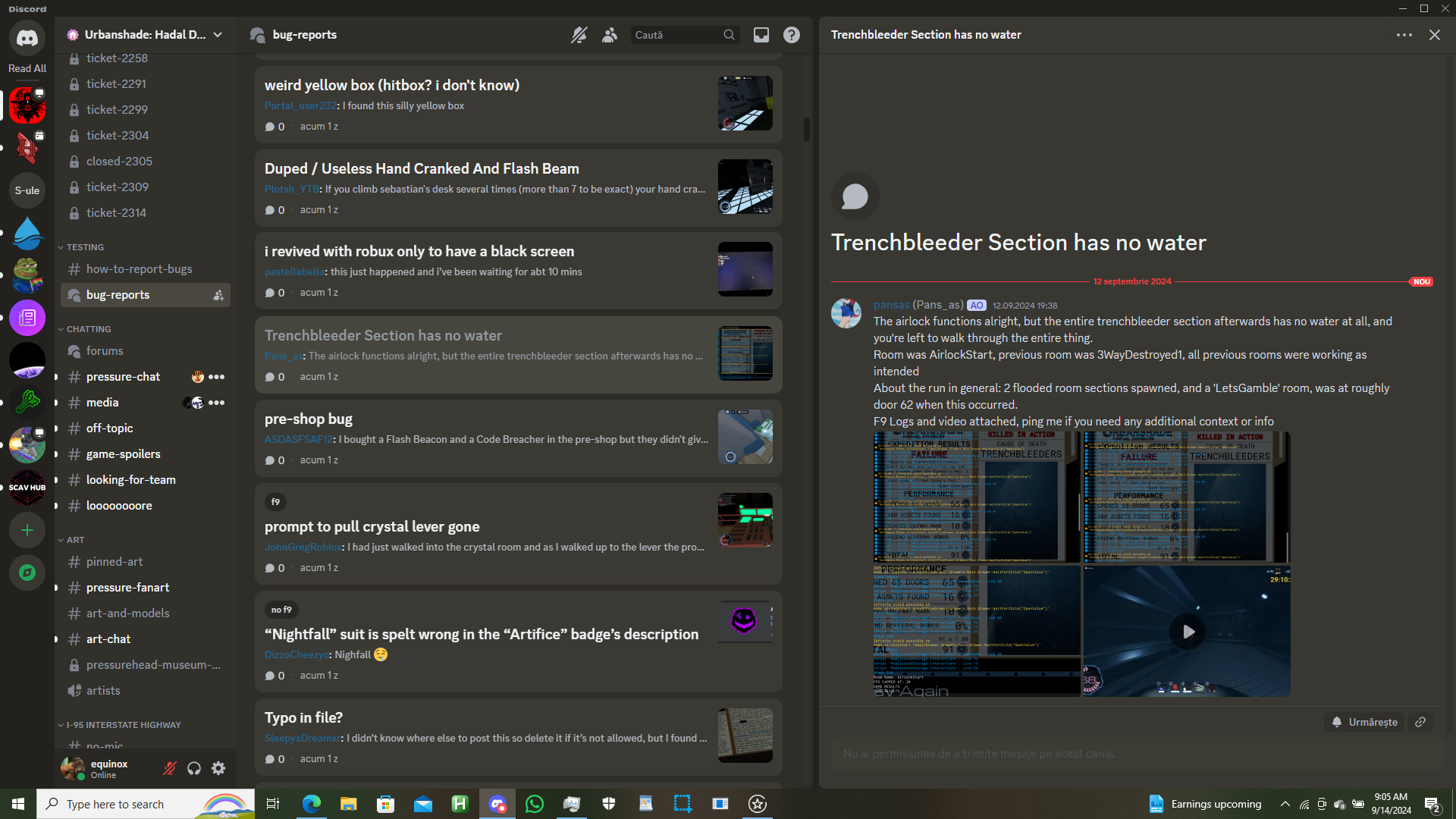Collapse the TESTING channel category
The height and width of the screenshot is (819, 1456).
tap(84, 247)
